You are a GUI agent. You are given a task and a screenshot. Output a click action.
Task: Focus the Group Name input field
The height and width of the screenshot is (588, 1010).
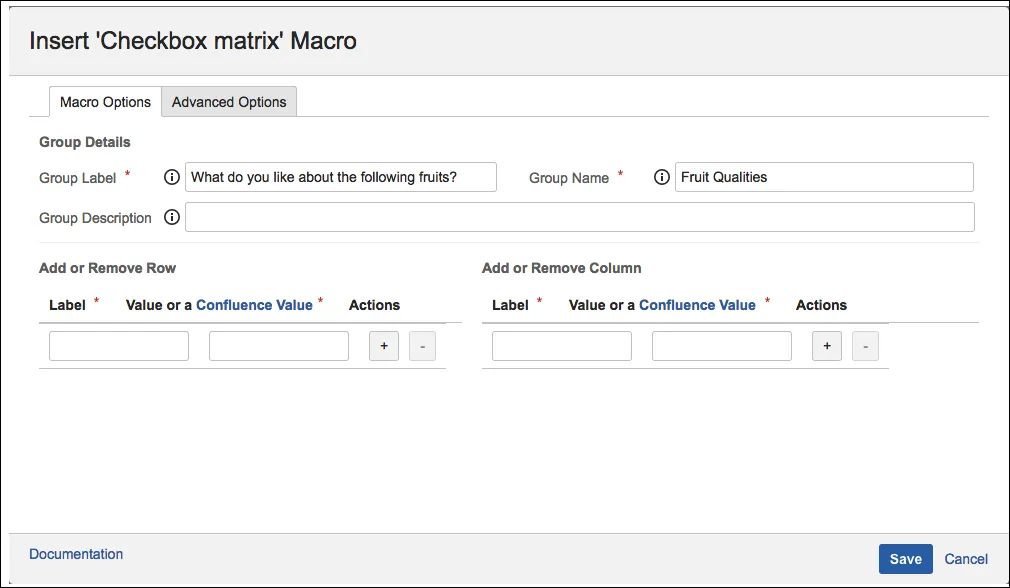pyautogui.click(x=824, y=177)
